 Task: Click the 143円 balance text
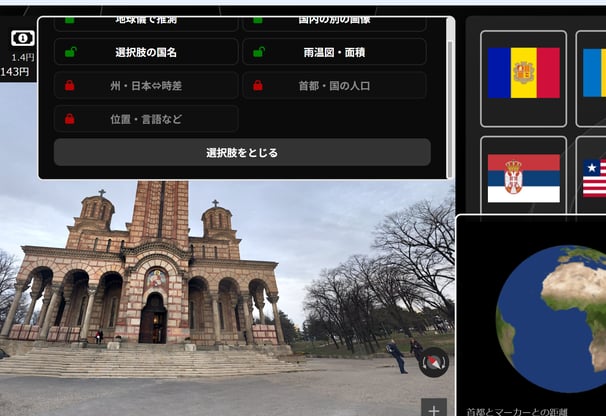pyautogui.click(x=15, y=72)
